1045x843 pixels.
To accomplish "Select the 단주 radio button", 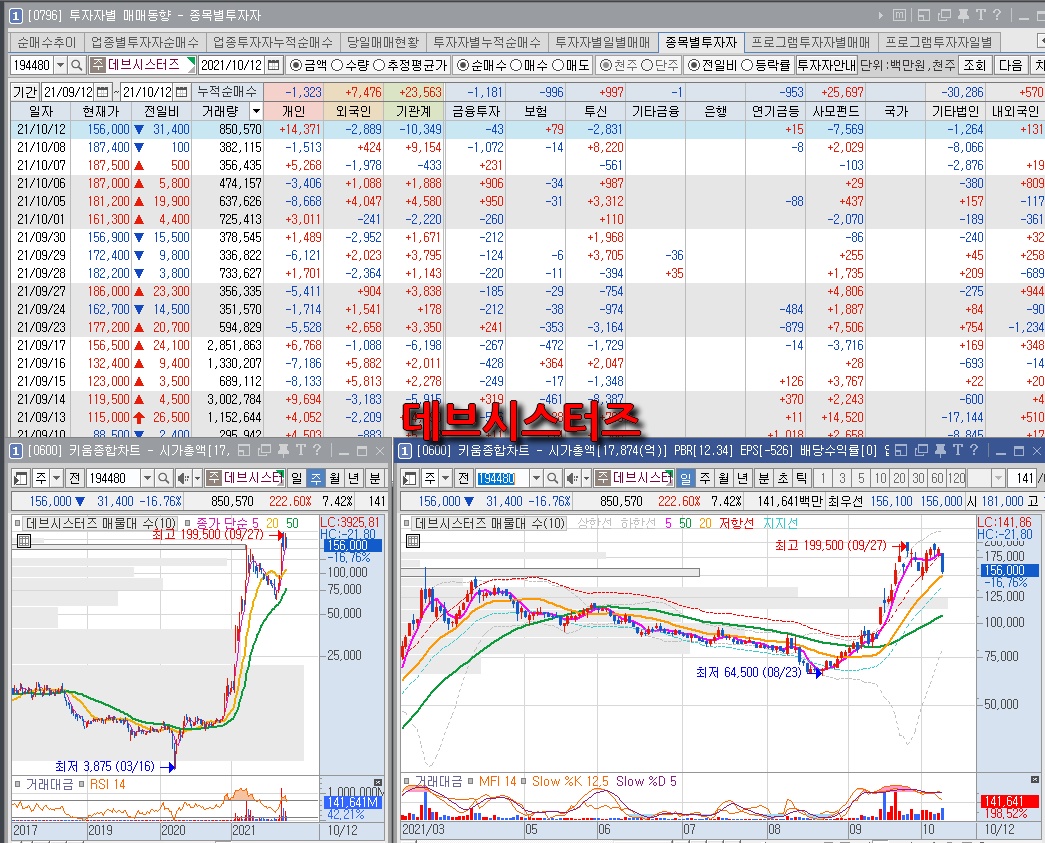I will pos(647,65).
